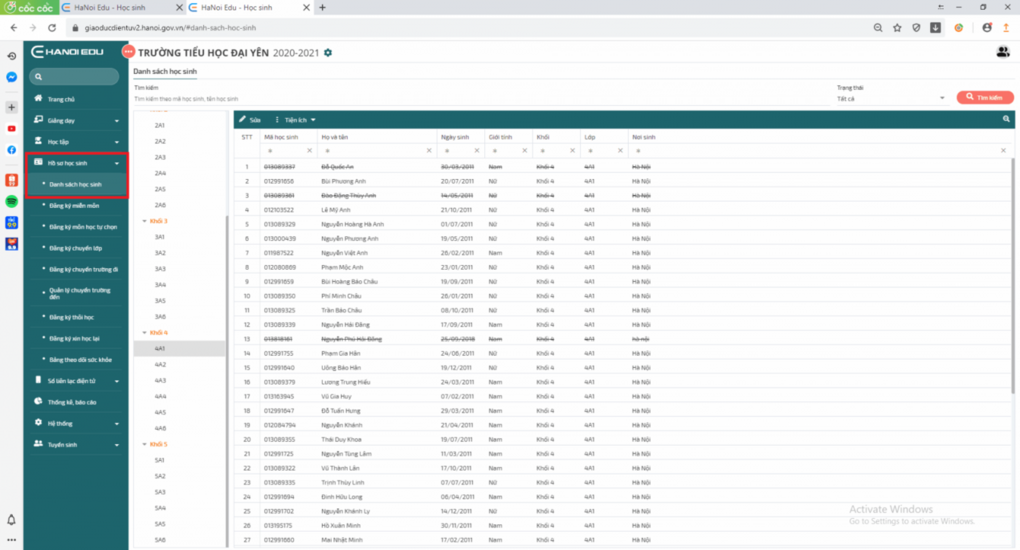Open the Trạng thái status dropdown
1020x550 pixels.
pos(891,99)
